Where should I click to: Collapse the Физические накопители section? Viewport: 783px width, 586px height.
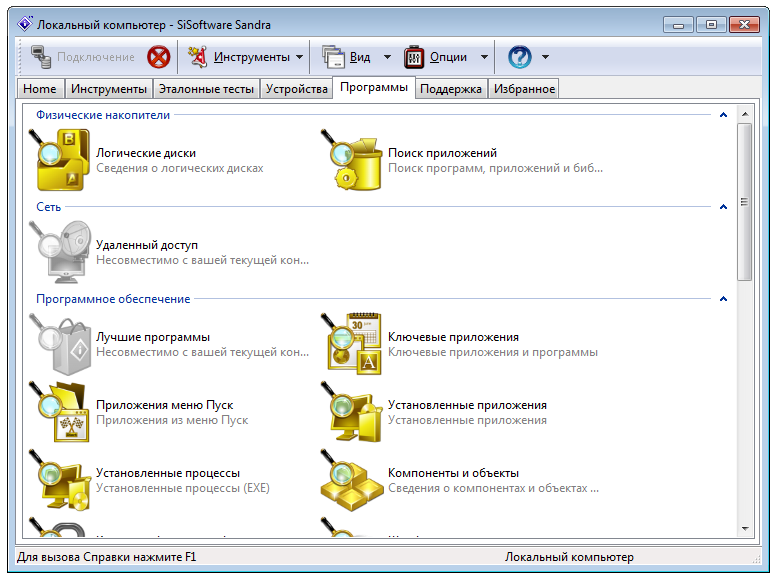coord(723,115)
